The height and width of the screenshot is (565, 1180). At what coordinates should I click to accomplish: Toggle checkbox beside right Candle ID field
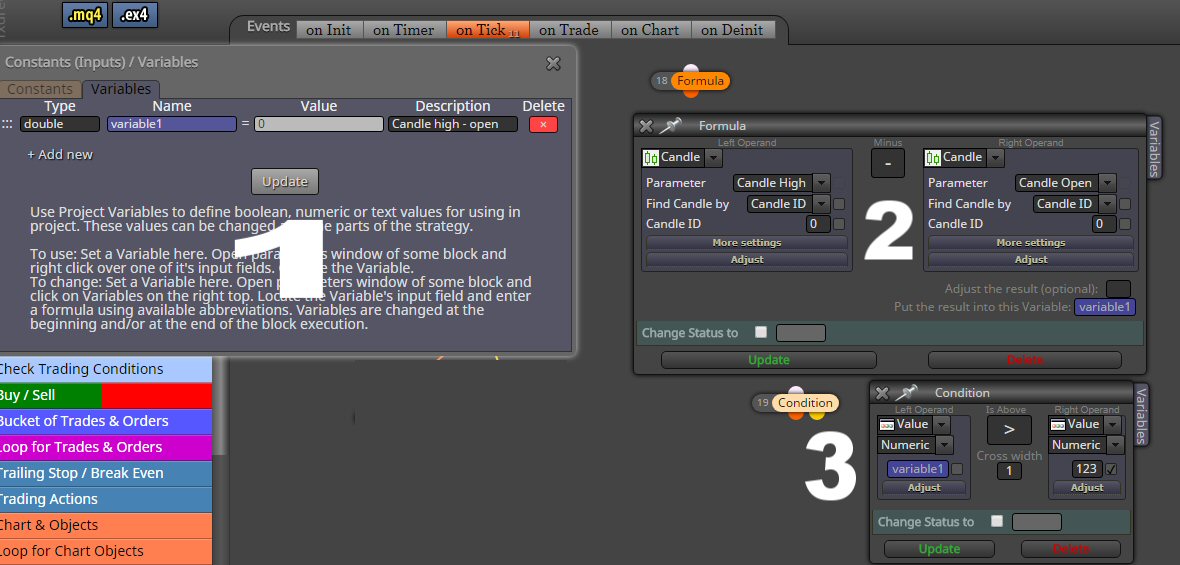point(1125,223)
